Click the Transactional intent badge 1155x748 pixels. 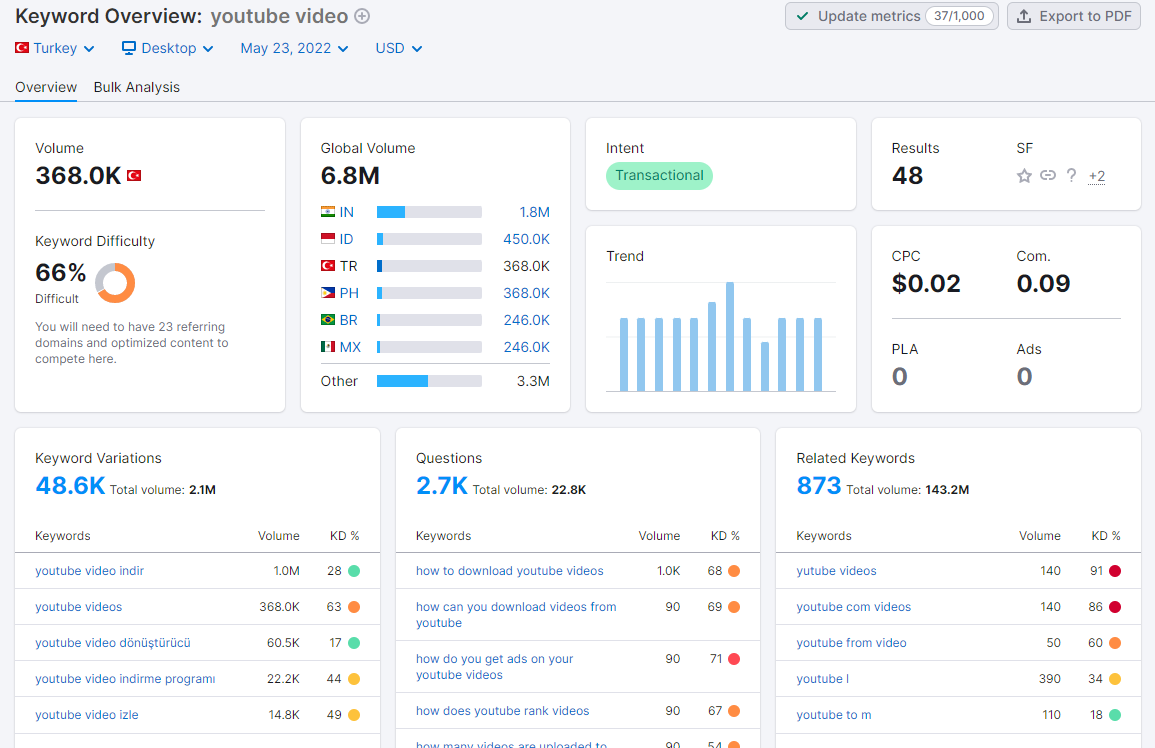click(659, 175)
